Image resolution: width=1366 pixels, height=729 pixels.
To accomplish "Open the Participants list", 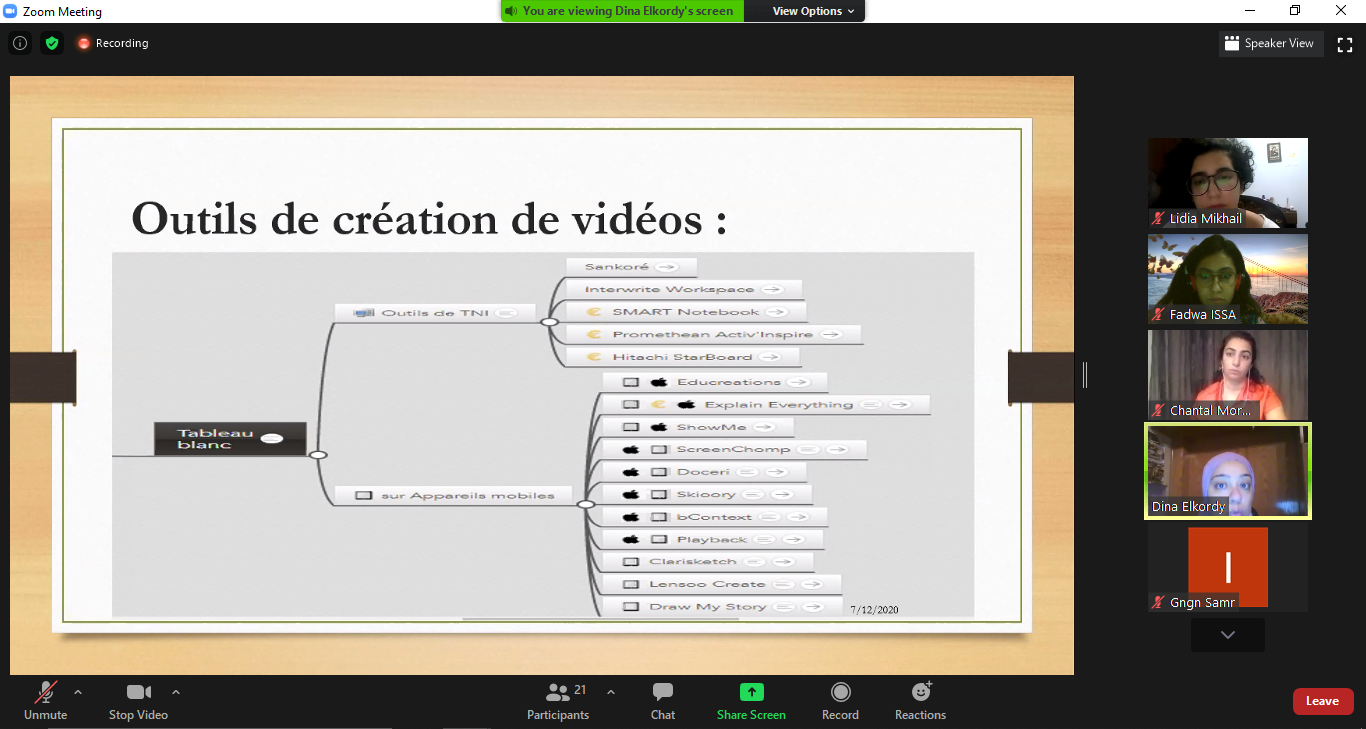I will click(x=558, y=701).
